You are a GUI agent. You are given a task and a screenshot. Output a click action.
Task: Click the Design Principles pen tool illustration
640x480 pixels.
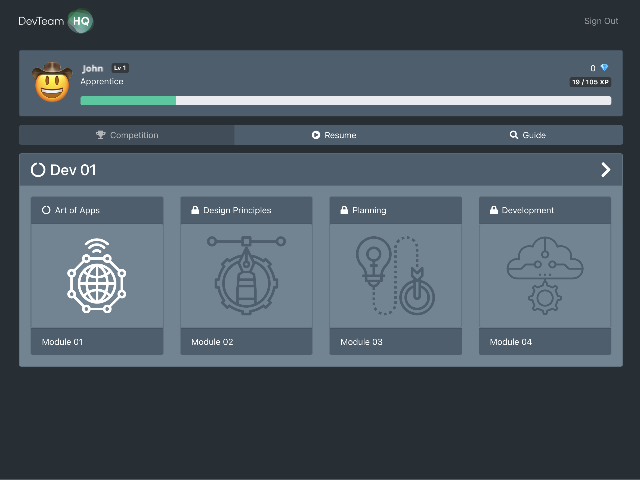(x=246, y=275)
